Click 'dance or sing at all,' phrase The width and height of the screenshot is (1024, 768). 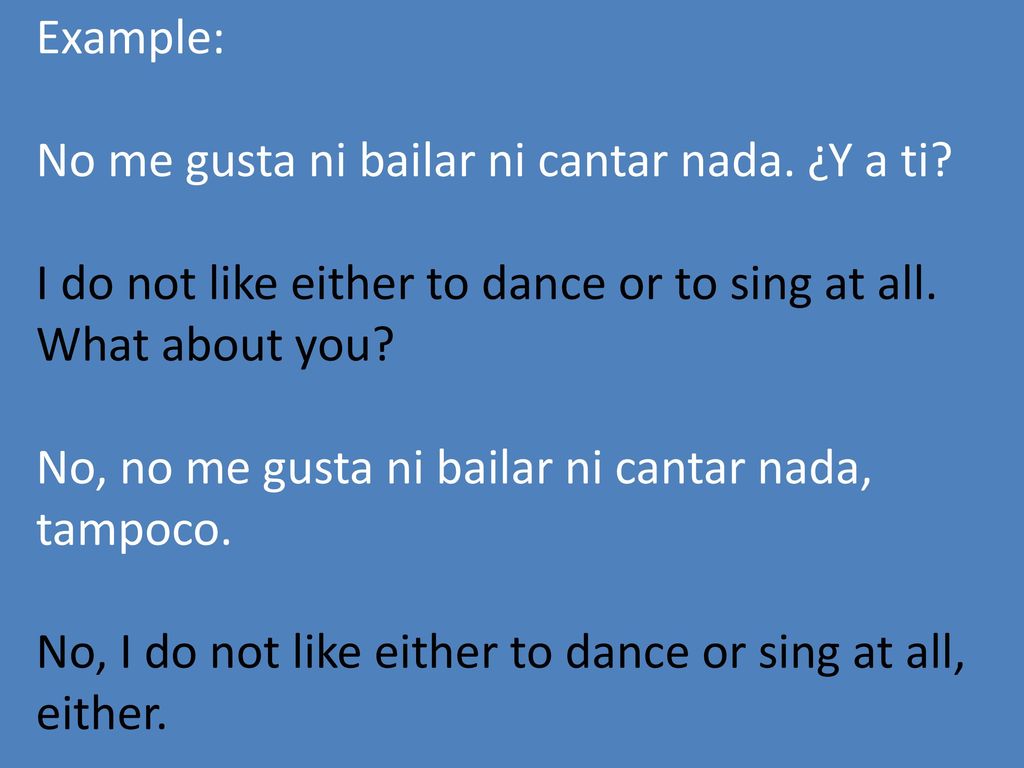click(765, 652)
